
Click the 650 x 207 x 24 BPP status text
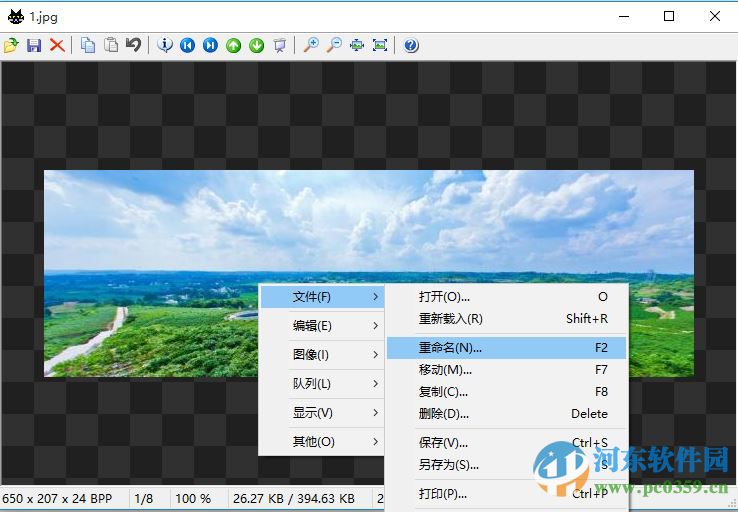pyautogui.click(x=57, y=498)
